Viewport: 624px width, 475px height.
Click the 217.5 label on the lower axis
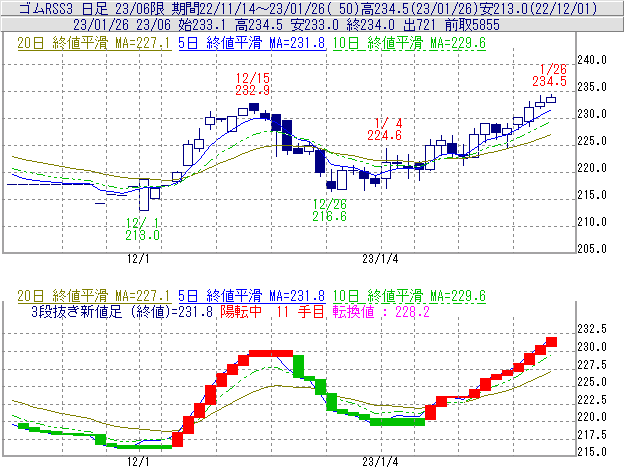click(x=592, y=434)
